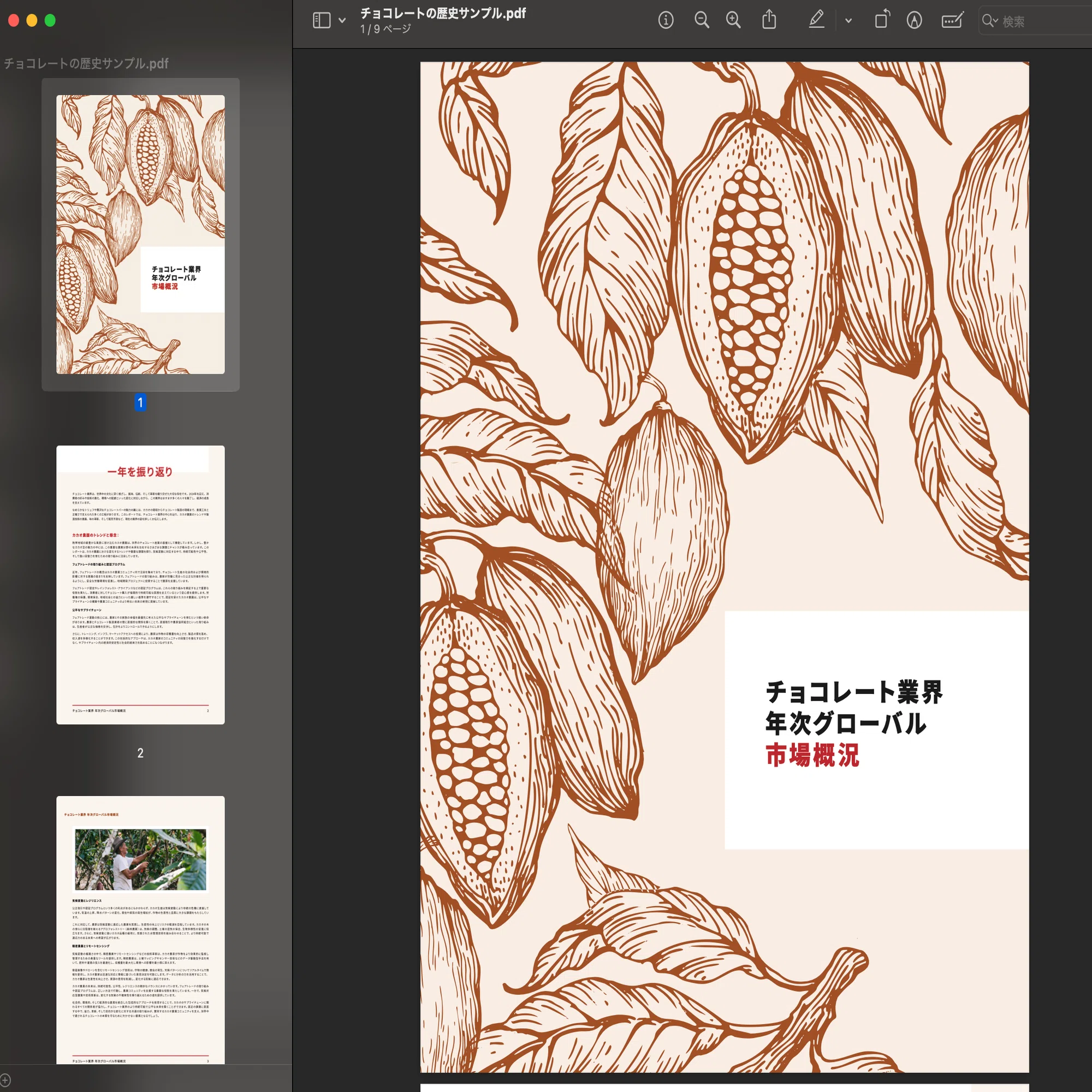Rotate the page with rotate icon
This screenshot has width=1092, height=1092.
882,19
